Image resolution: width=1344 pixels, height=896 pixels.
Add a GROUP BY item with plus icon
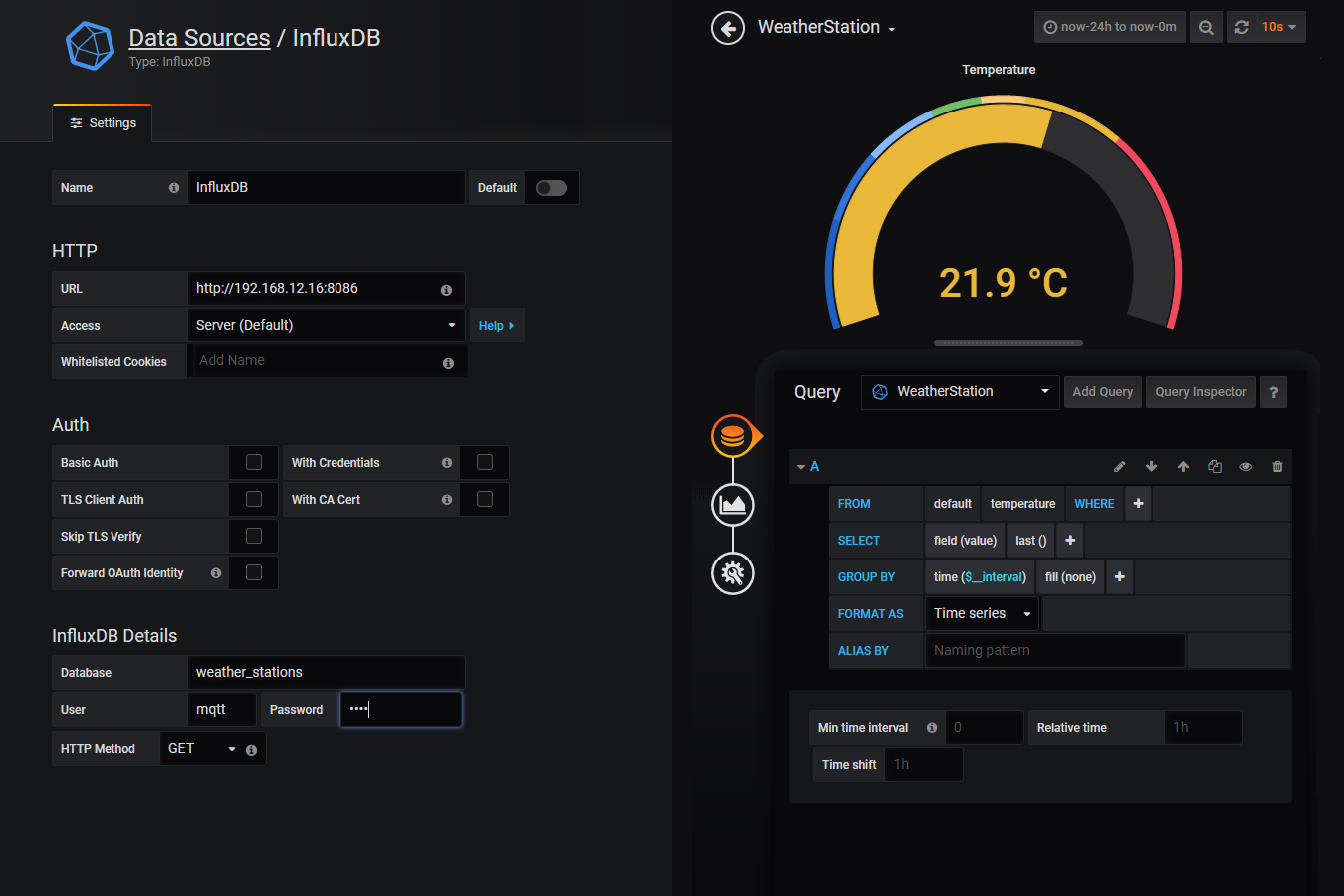click(x=1120, y=577)
